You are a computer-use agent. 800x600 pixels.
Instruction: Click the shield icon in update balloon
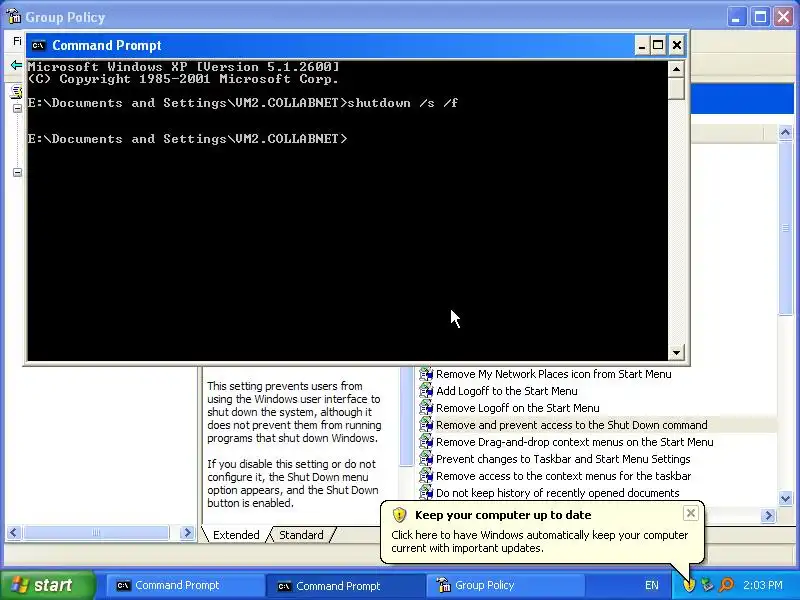(399, 515)
